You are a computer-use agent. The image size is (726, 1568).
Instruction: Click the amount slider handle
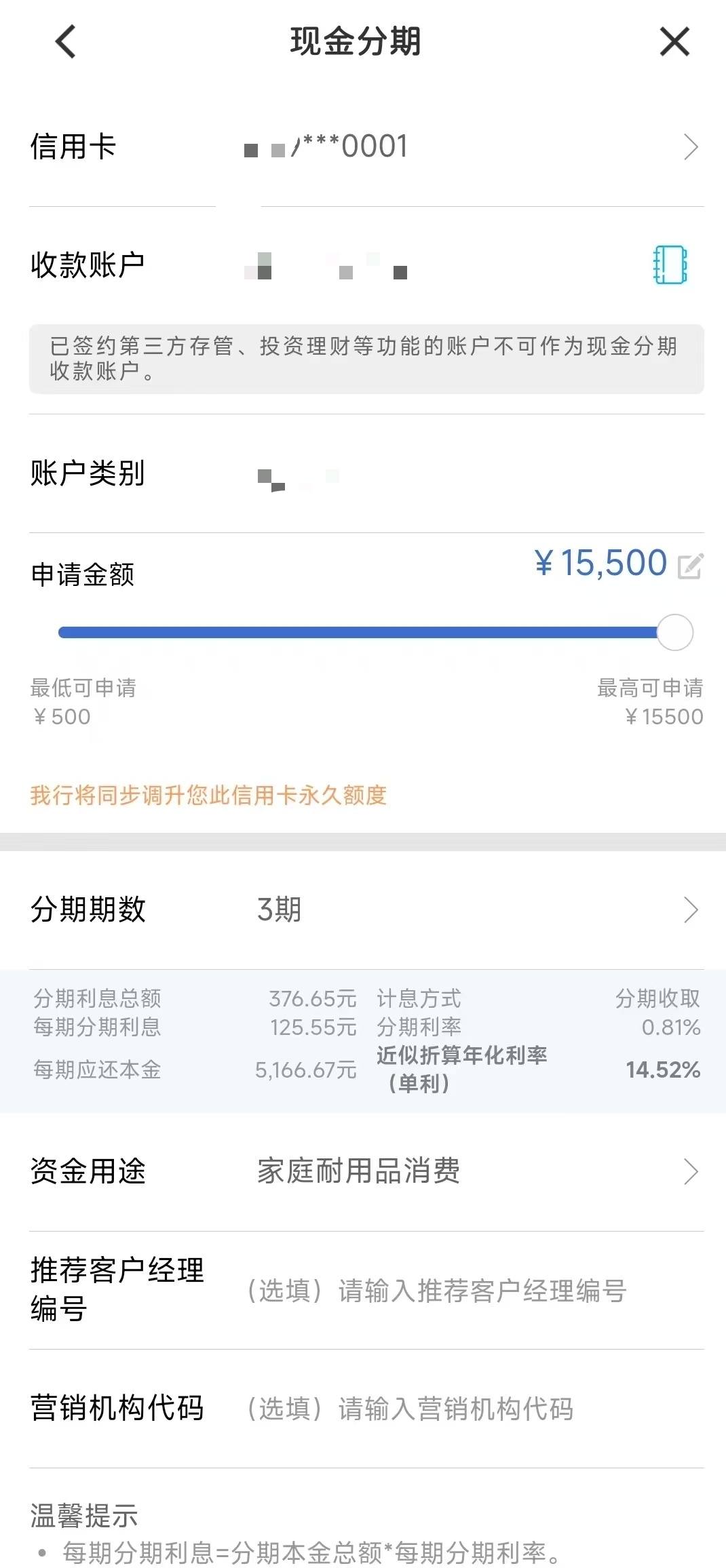675,633
